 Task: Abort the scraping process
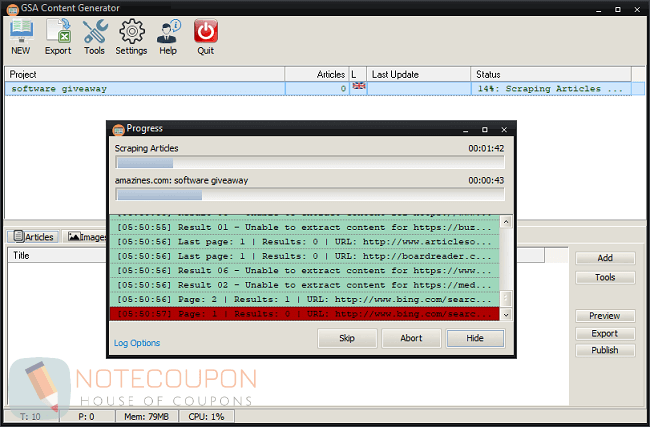411,338
